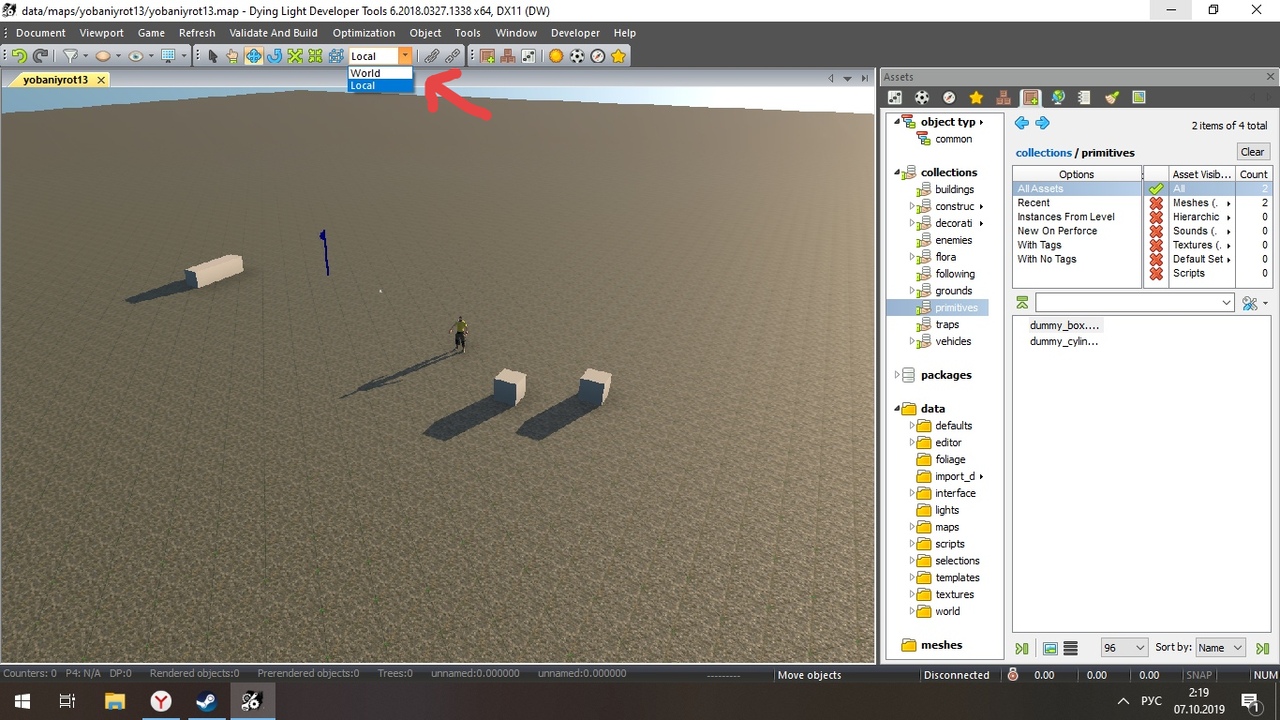Toggle the All asset visibility checkmark
Screen dimensions: 1280x720
click(1156, 189)
